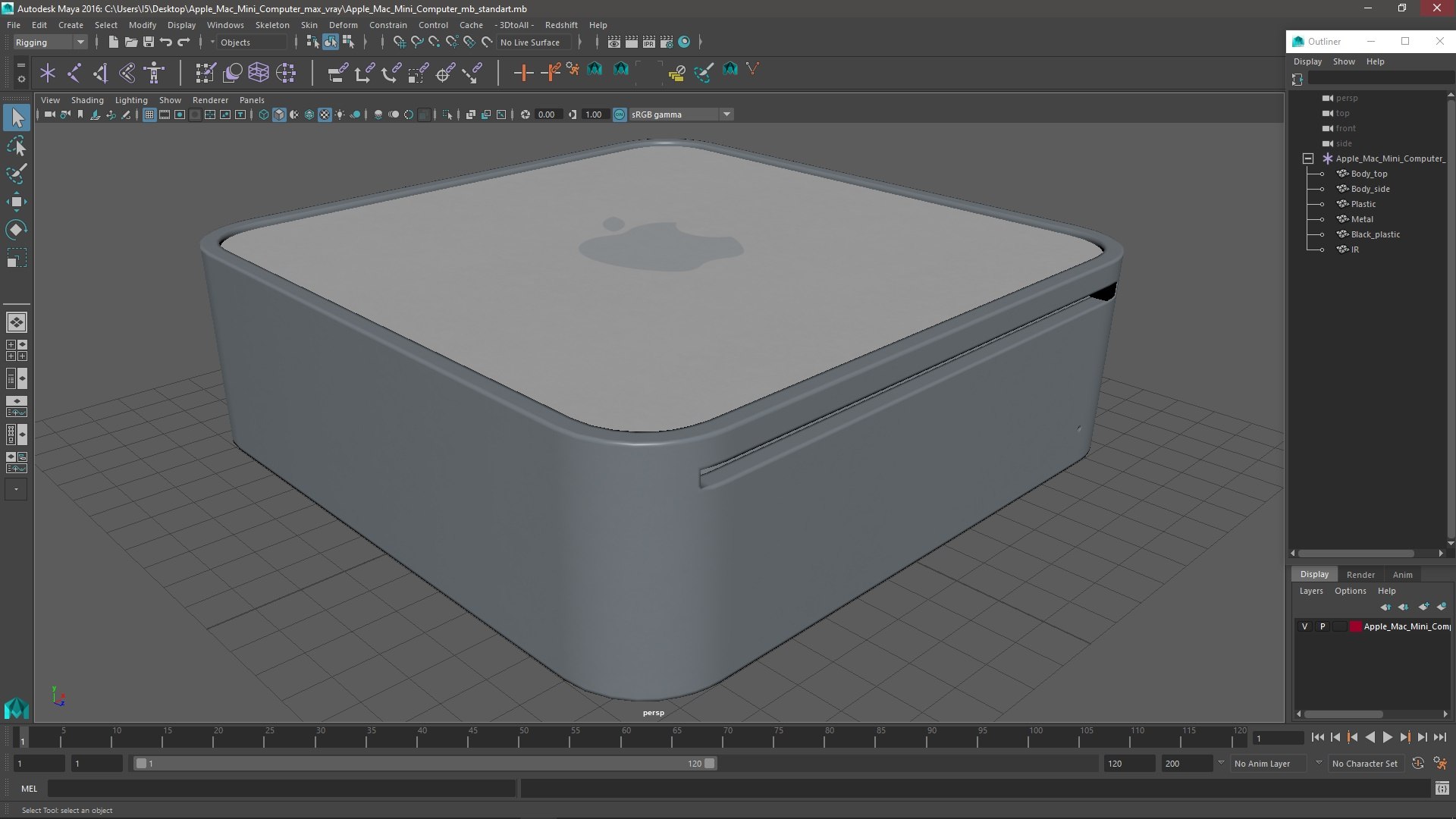
Task: Click the shelf options gear icon
Action: [21, 79]
